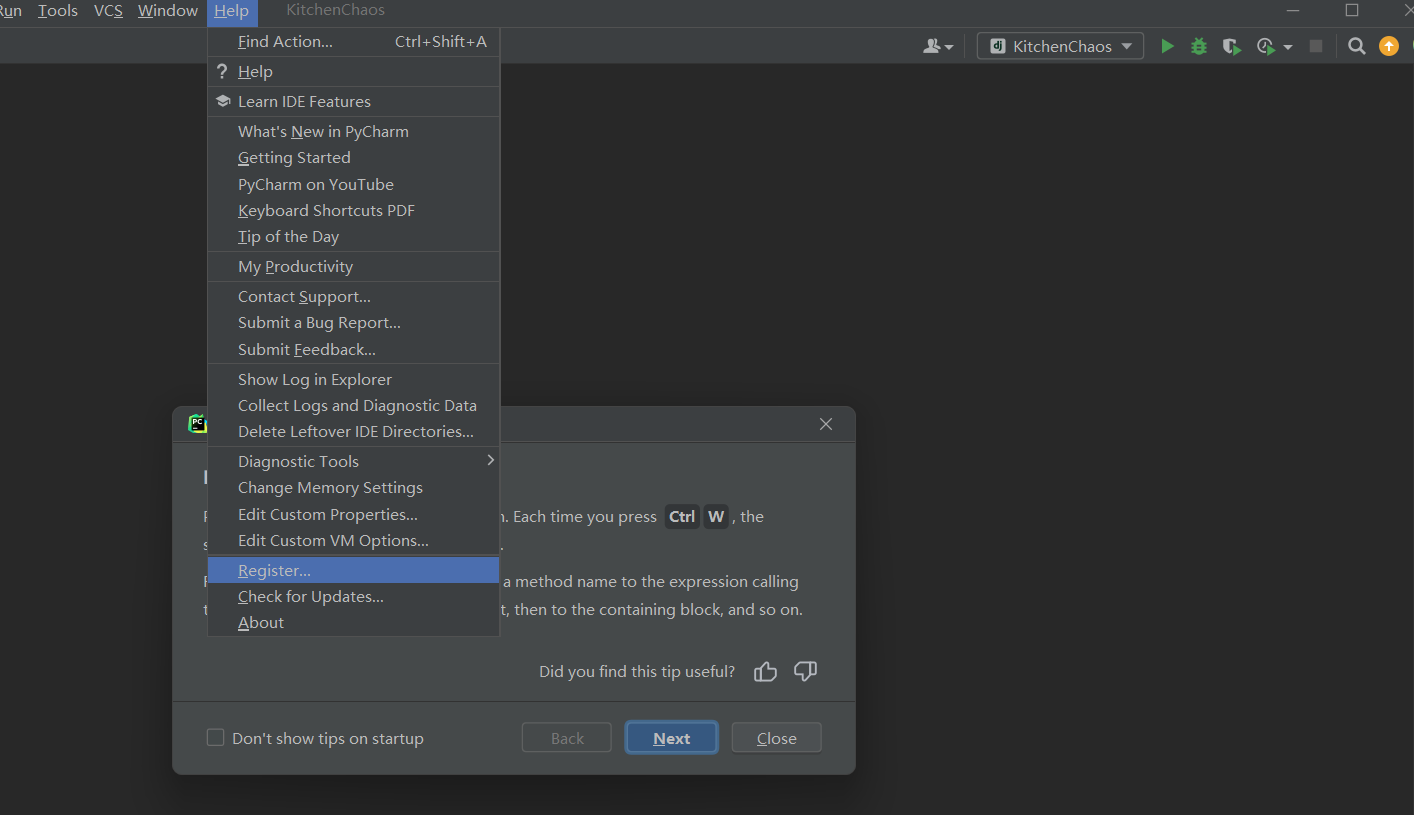Screen dimensions: 1414x815
Task: Open the Tools menu
Action: (x=58, y=11)
